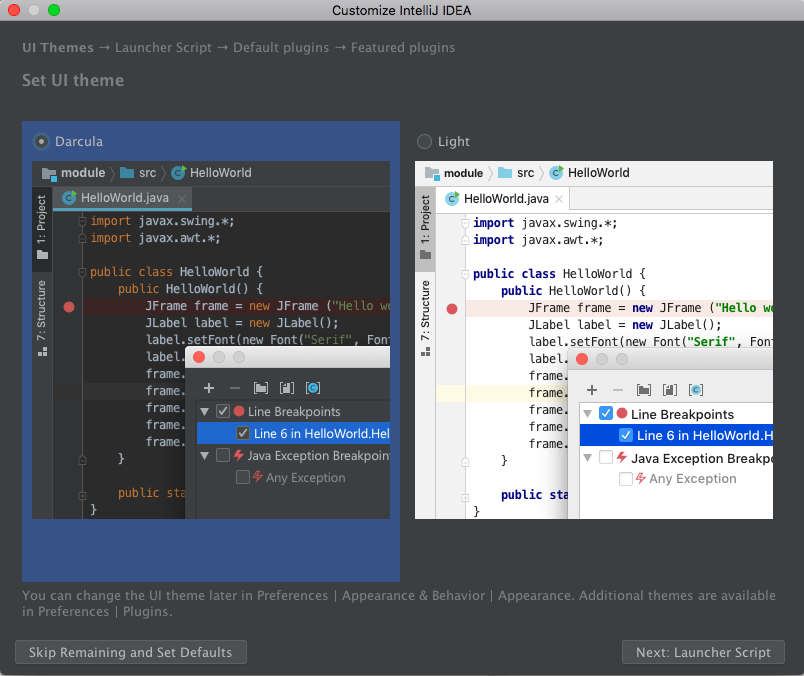This screenshot has width=804, height=676.
Task: Fold import block in Darcula preview gutter
Action: (x=82, y=221)
